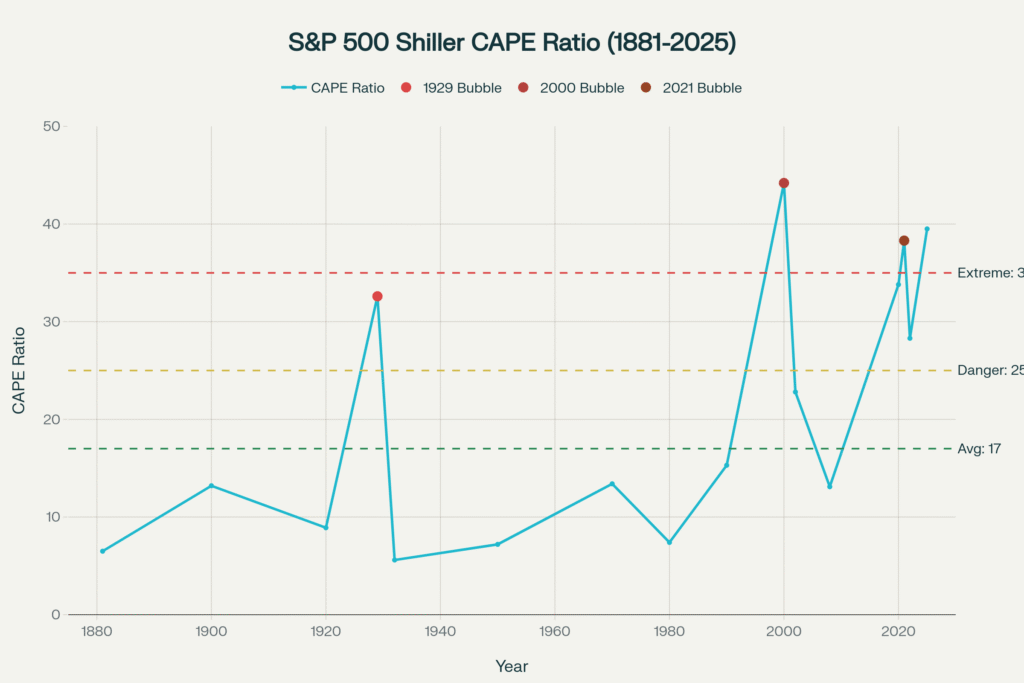The image size is (1024, 683).
Task: Click the 2000 bubble peak marker on chart
Action: (784, 183)
